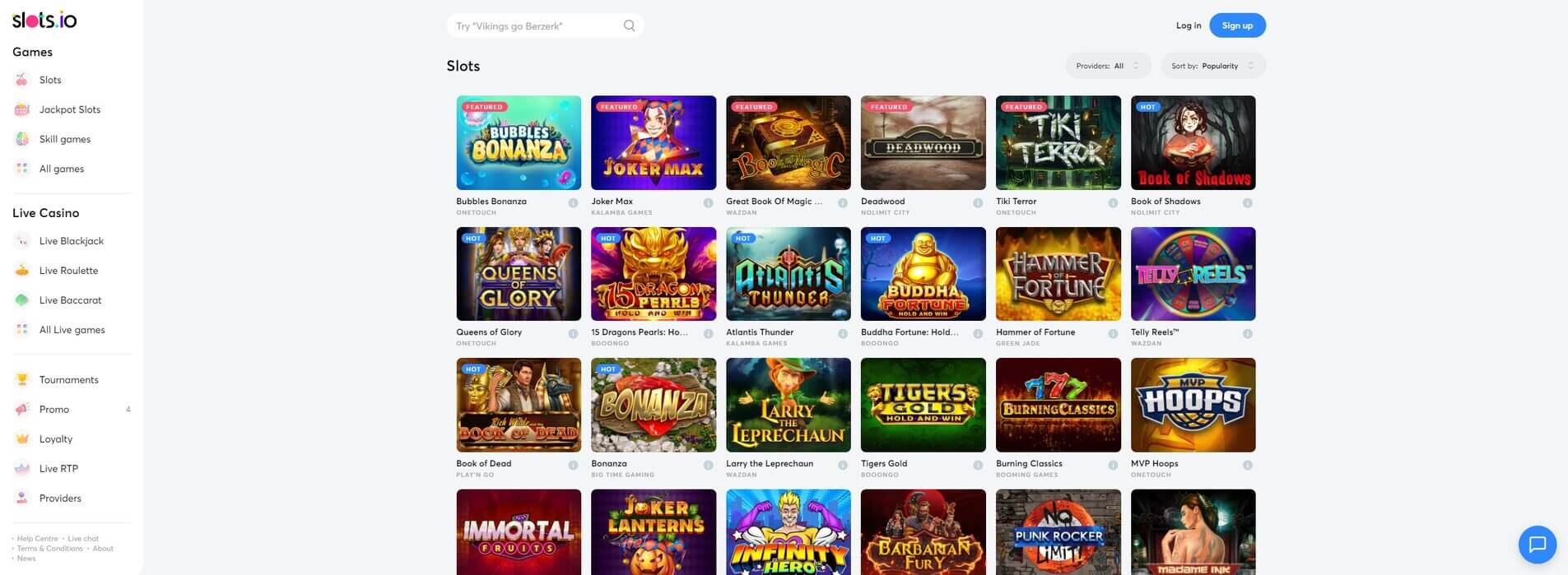This screenshot has height=575, width=1568.
Task: Focus the game search input field
Action: [x=545, y=26]
